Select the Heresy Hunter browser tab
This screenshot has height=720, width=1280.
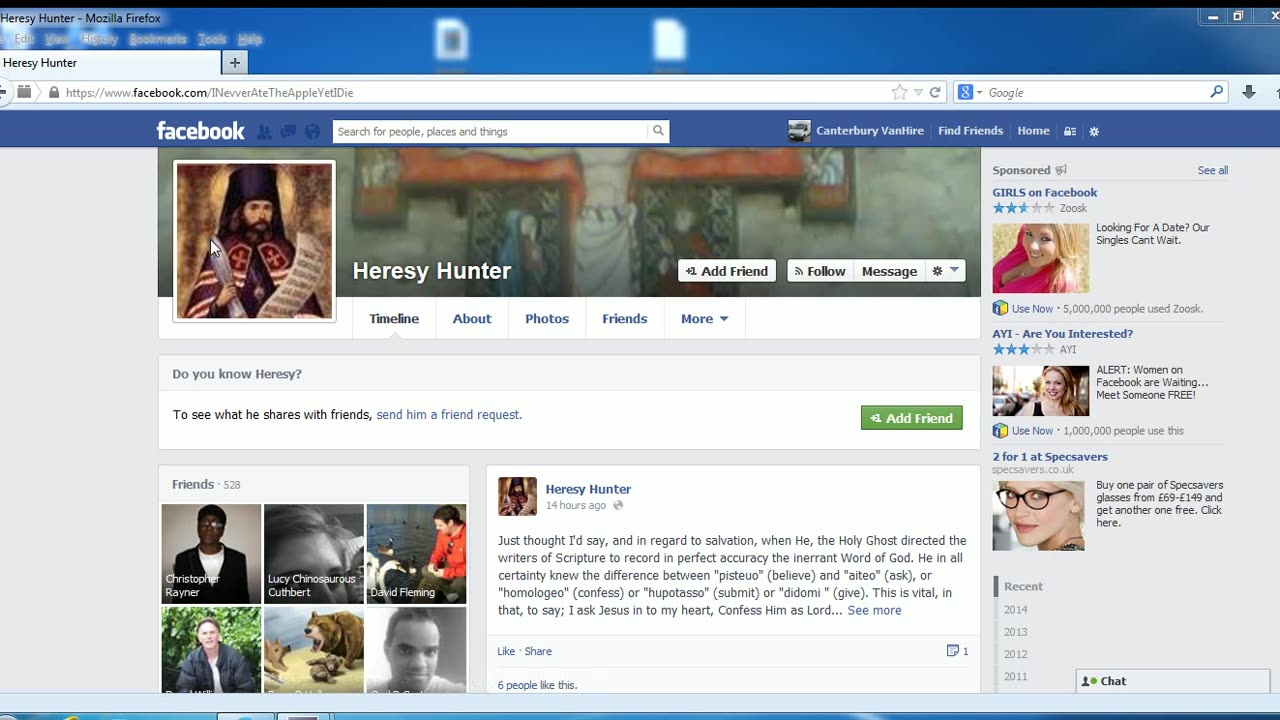point(110,63)
